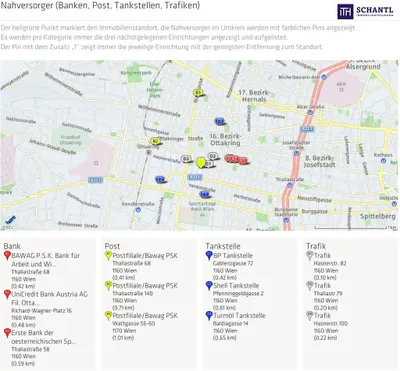The image size is (400, 371).
Task: Select Erste Bank der oesterreichischen Sp... entry
Action: point(44,337)
